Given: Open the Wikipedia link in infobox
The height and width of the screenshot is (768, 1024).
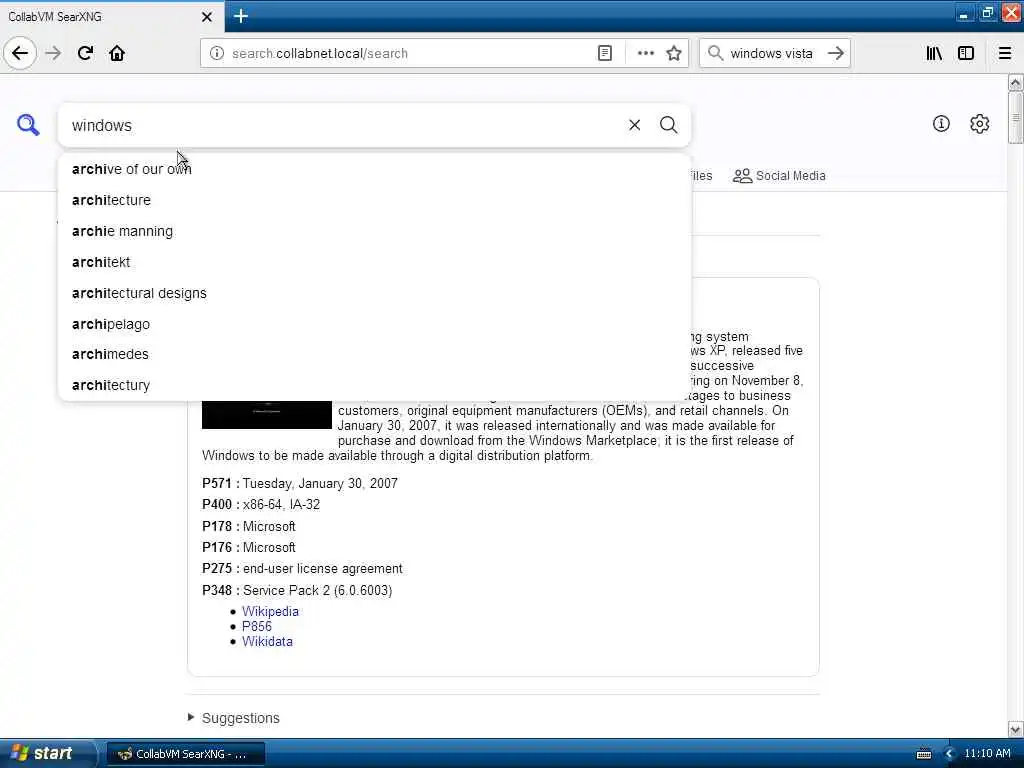Looking at the screenshot, I should click(x=270, y=611).
